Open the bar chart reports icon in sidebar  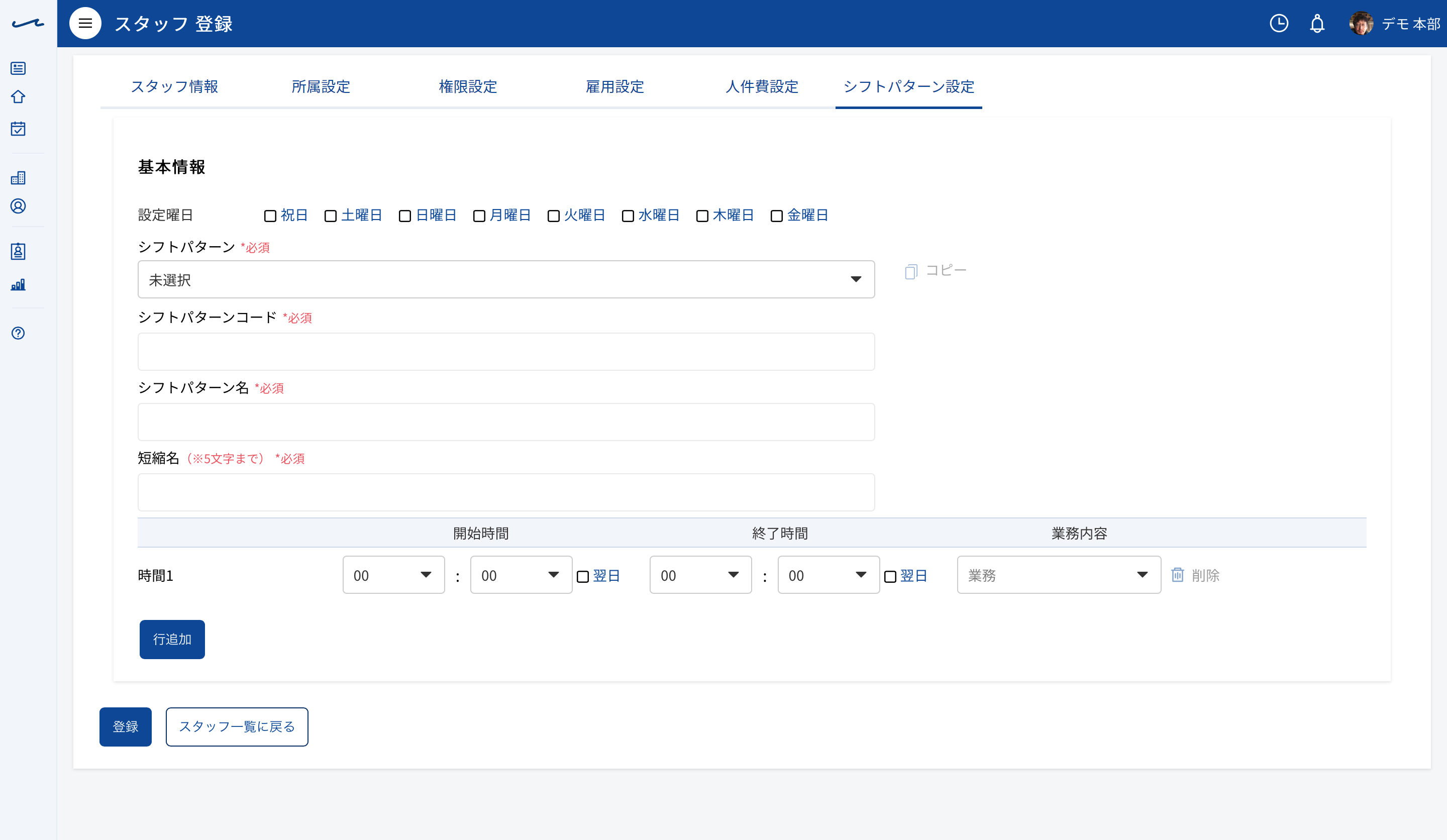(19, 285)
